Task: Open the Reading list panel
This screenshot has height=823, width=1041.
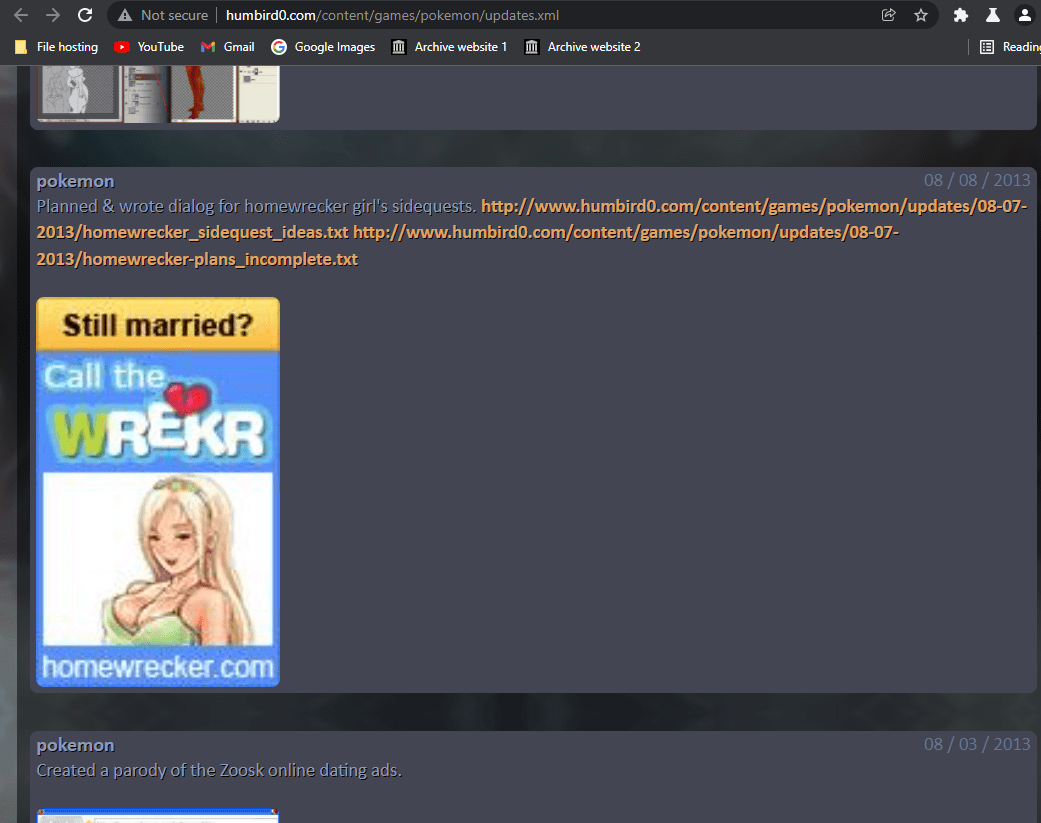Action: pos(1010,47)
